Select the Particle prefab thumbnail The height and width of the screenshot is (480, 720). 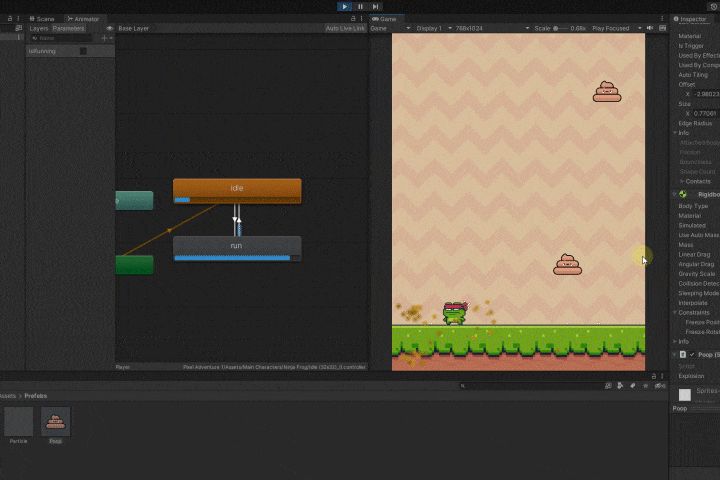click(19, 421)
